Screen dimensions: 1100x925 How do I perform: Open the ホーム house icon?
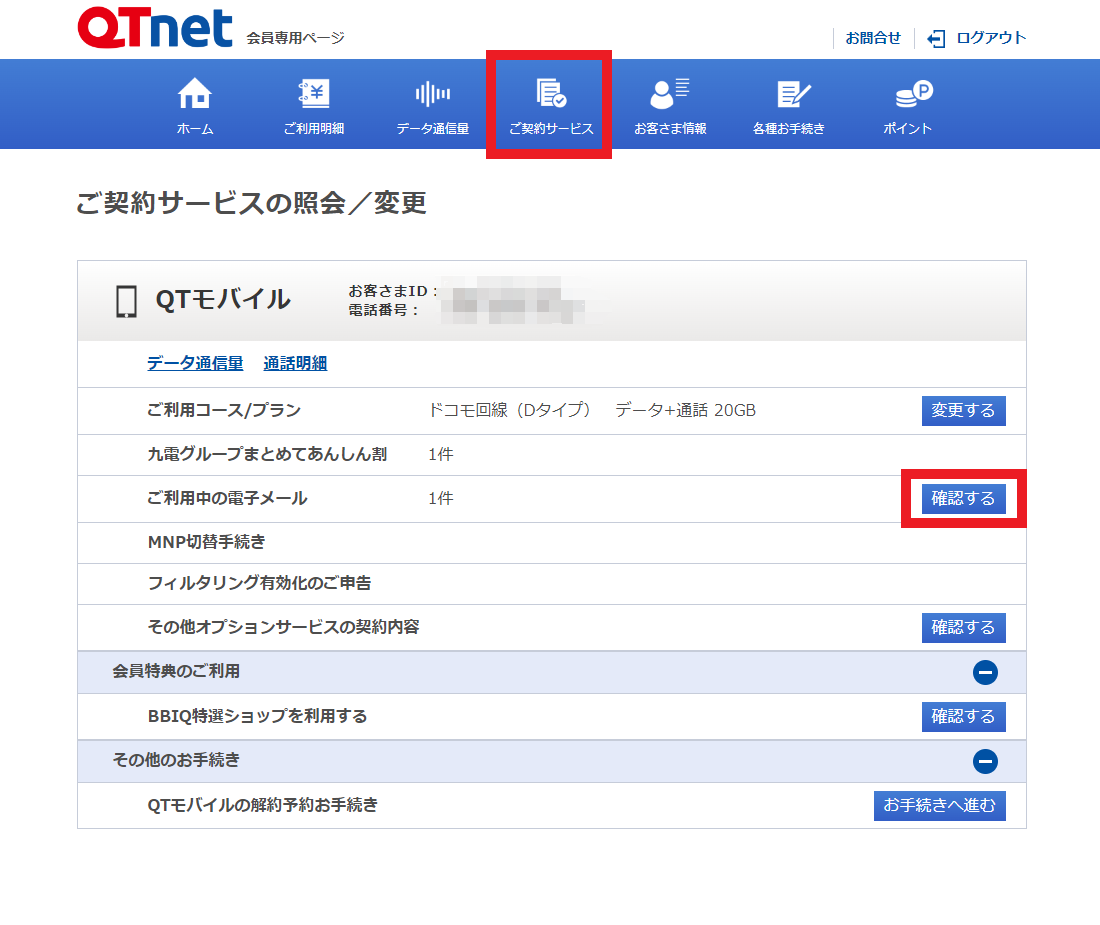[194, 93]
